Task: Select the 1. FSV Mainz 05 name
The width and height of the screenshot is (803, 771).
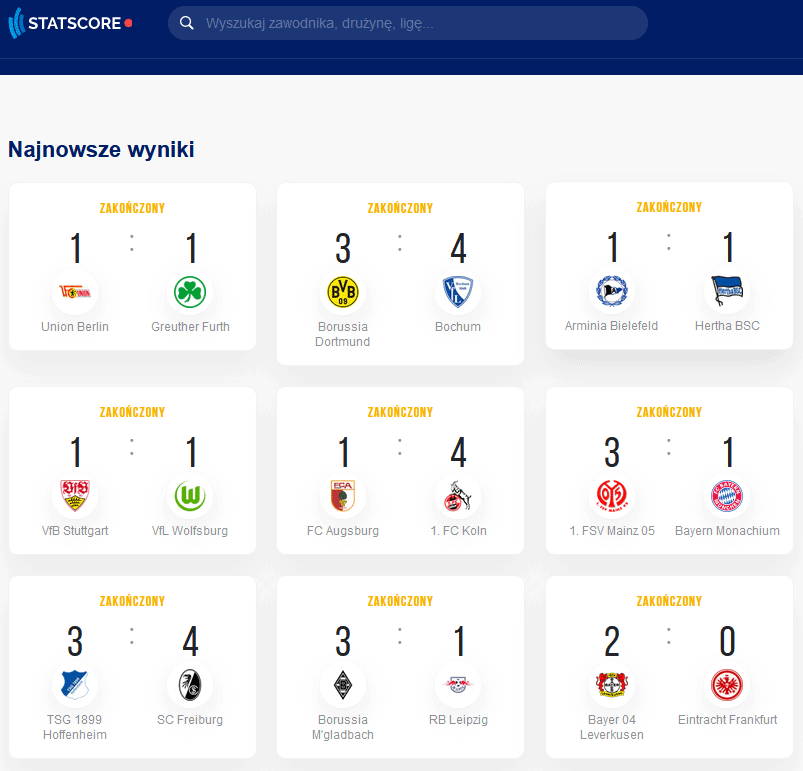Action: tap(611, 530)
